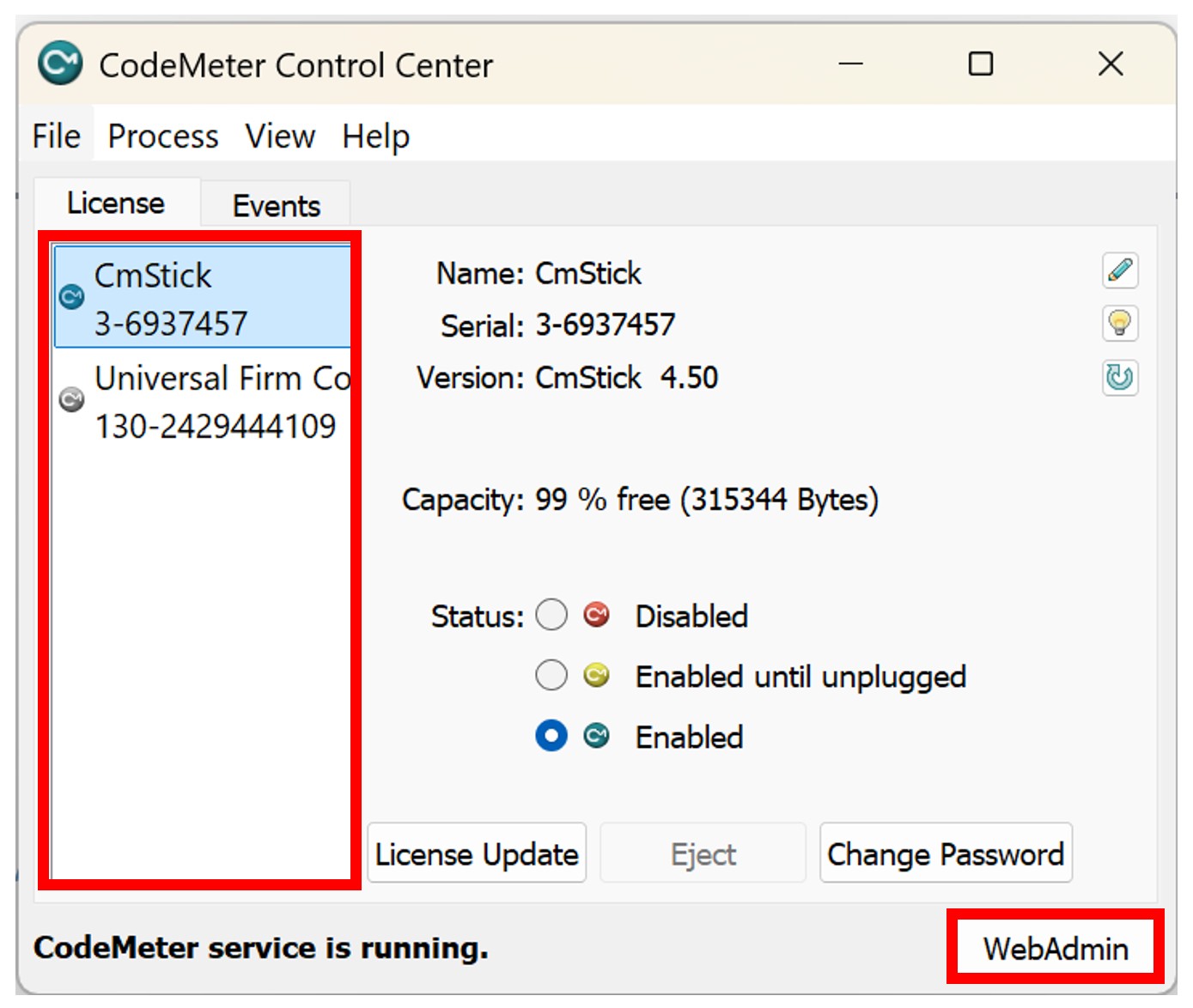Minimize the CodeMeter Control Center window
This screenshot has width=1193, height=1008.
[850, 64]
